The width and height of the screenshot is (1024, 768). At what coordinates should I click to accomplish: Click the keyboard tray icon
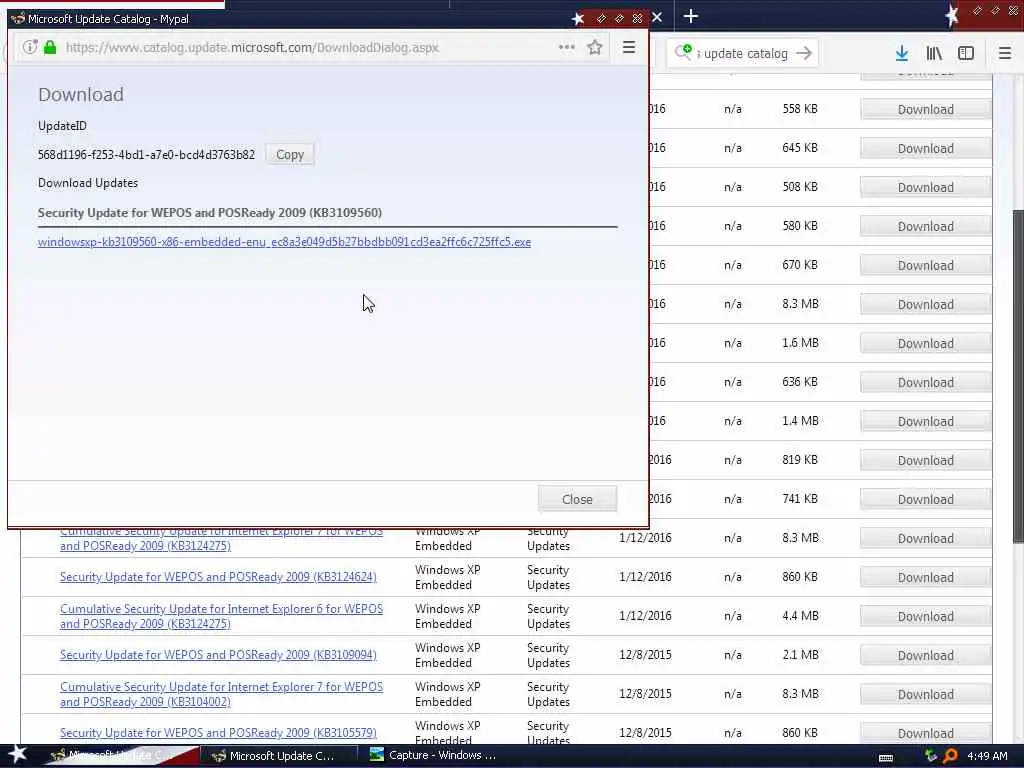(886, 758)
